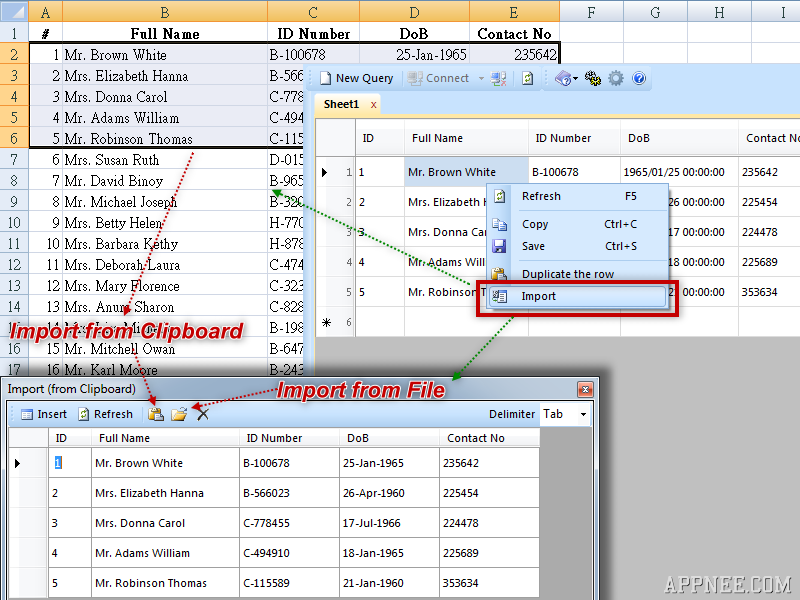The width and height of the screenshot is (800, 600).
Task: Click DoB column header in Import dialog
Action: click(389, 438)
